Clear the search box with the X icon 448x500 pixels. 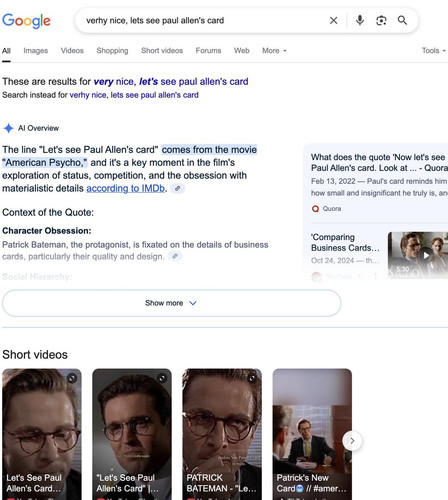333,21
